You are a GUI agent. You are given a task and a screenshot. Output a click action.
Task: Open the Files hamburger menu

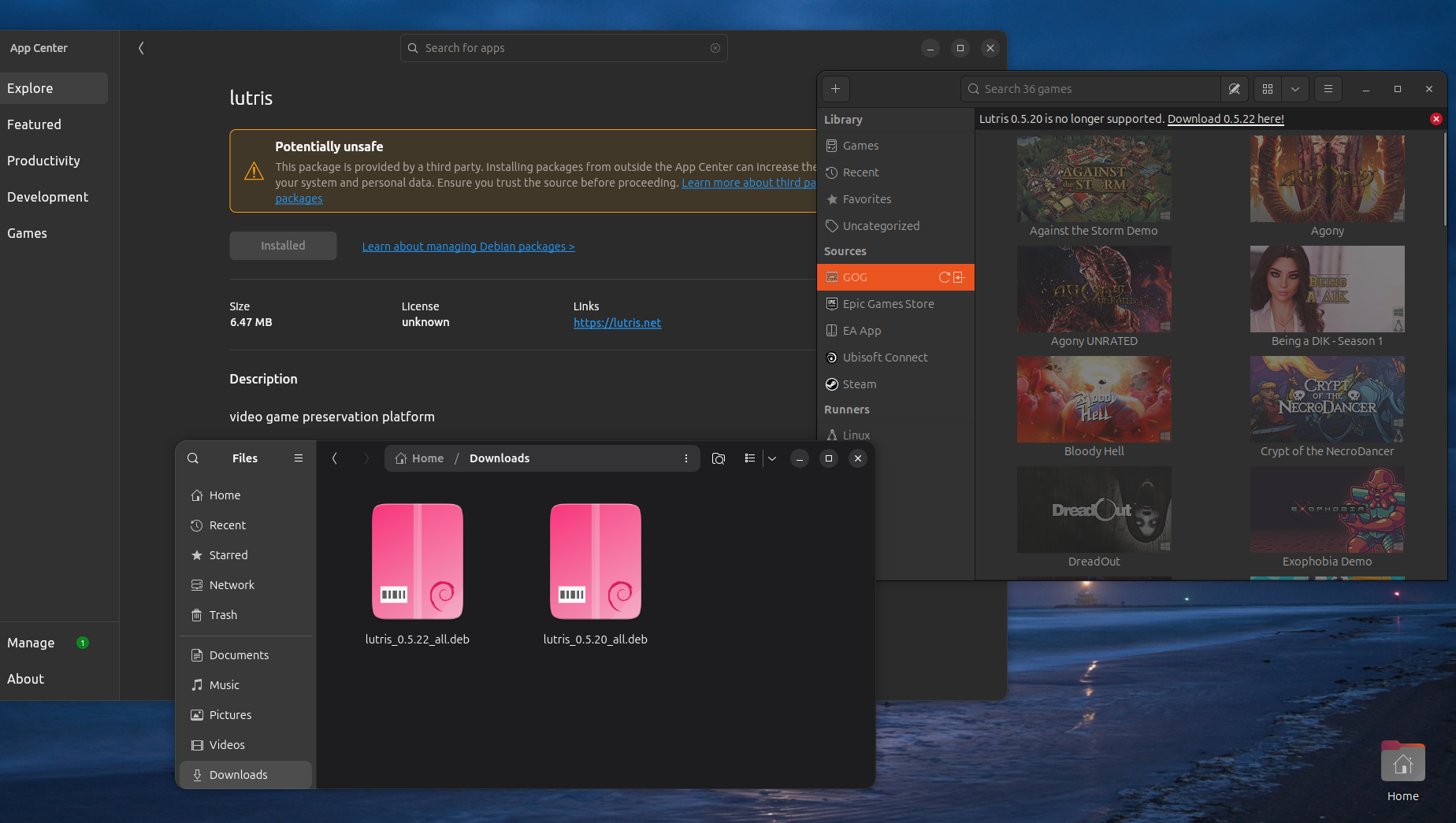[299, 458]
